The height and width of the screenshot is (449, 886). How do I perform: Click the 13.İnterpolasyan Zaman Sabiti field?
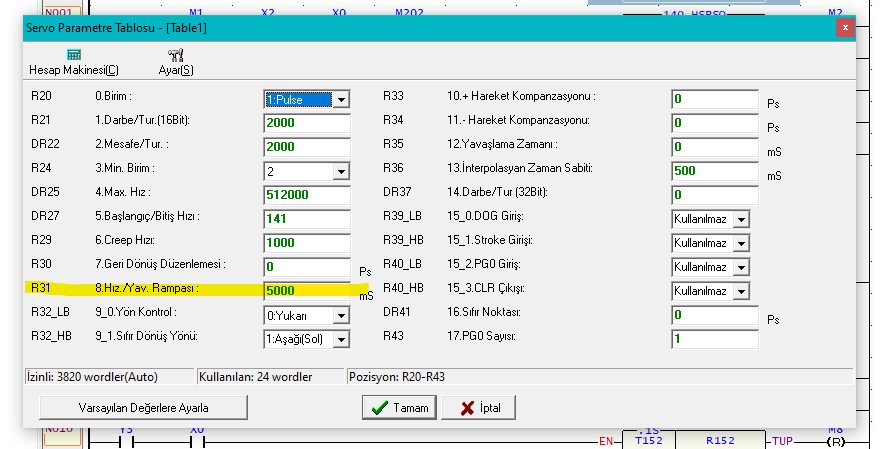(x=715, y=171)
